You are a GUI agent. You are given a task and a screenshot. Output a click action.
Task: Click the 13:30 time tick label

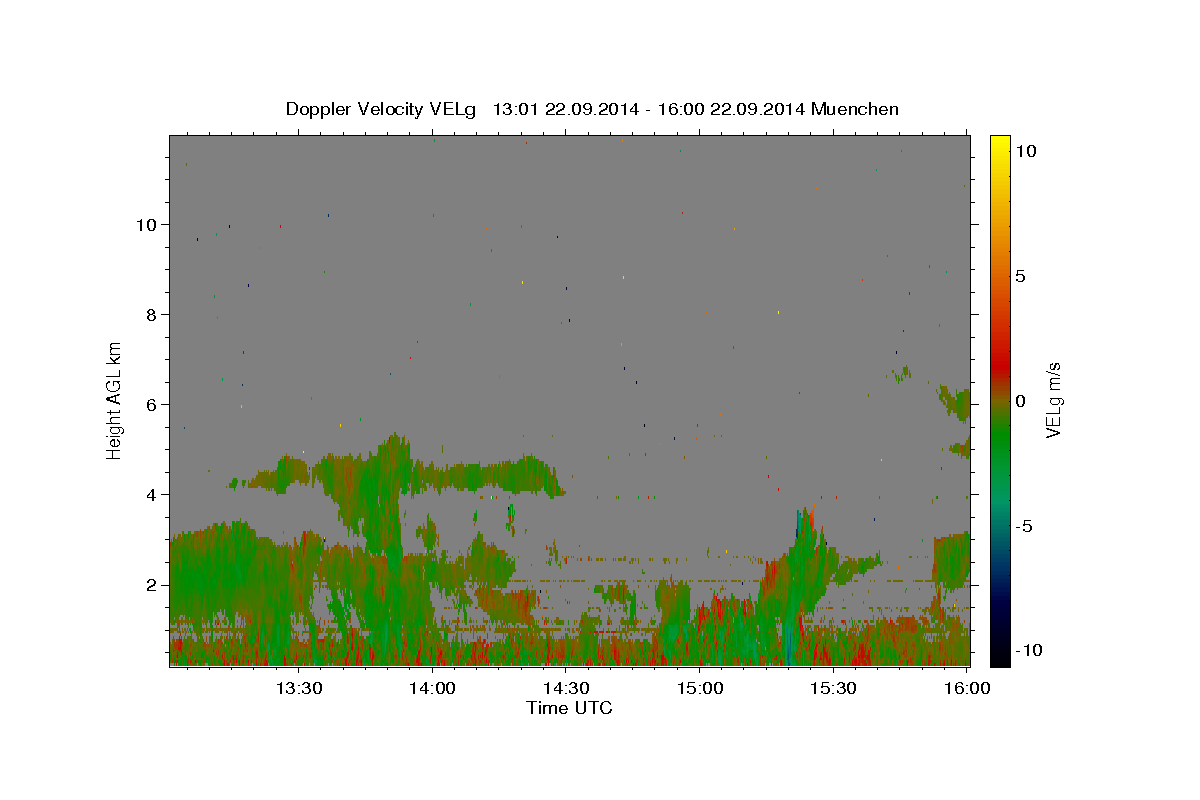[299, 688]
